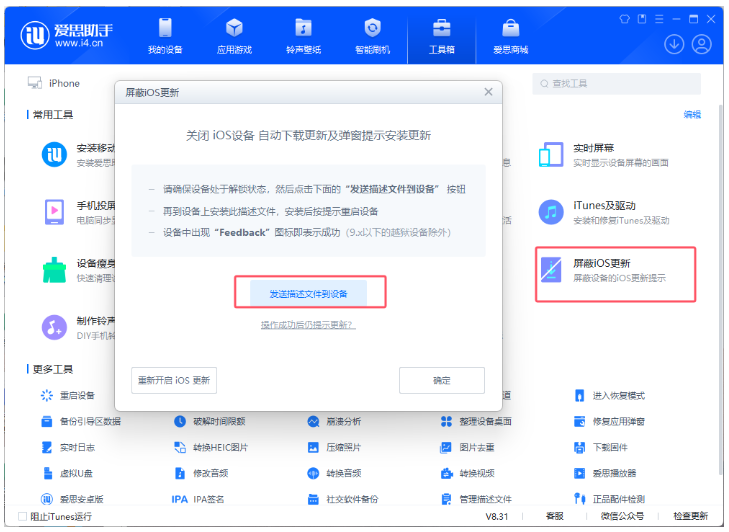
Task: Confirm with the 确定 button
Action: (x=442, y=380)
